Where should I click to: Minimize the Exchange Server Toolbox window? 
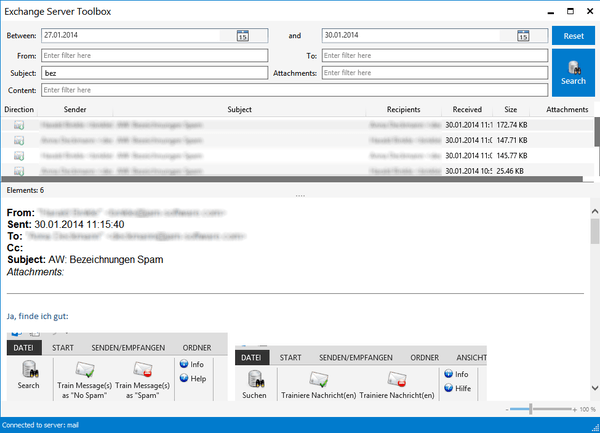point(551,12)
